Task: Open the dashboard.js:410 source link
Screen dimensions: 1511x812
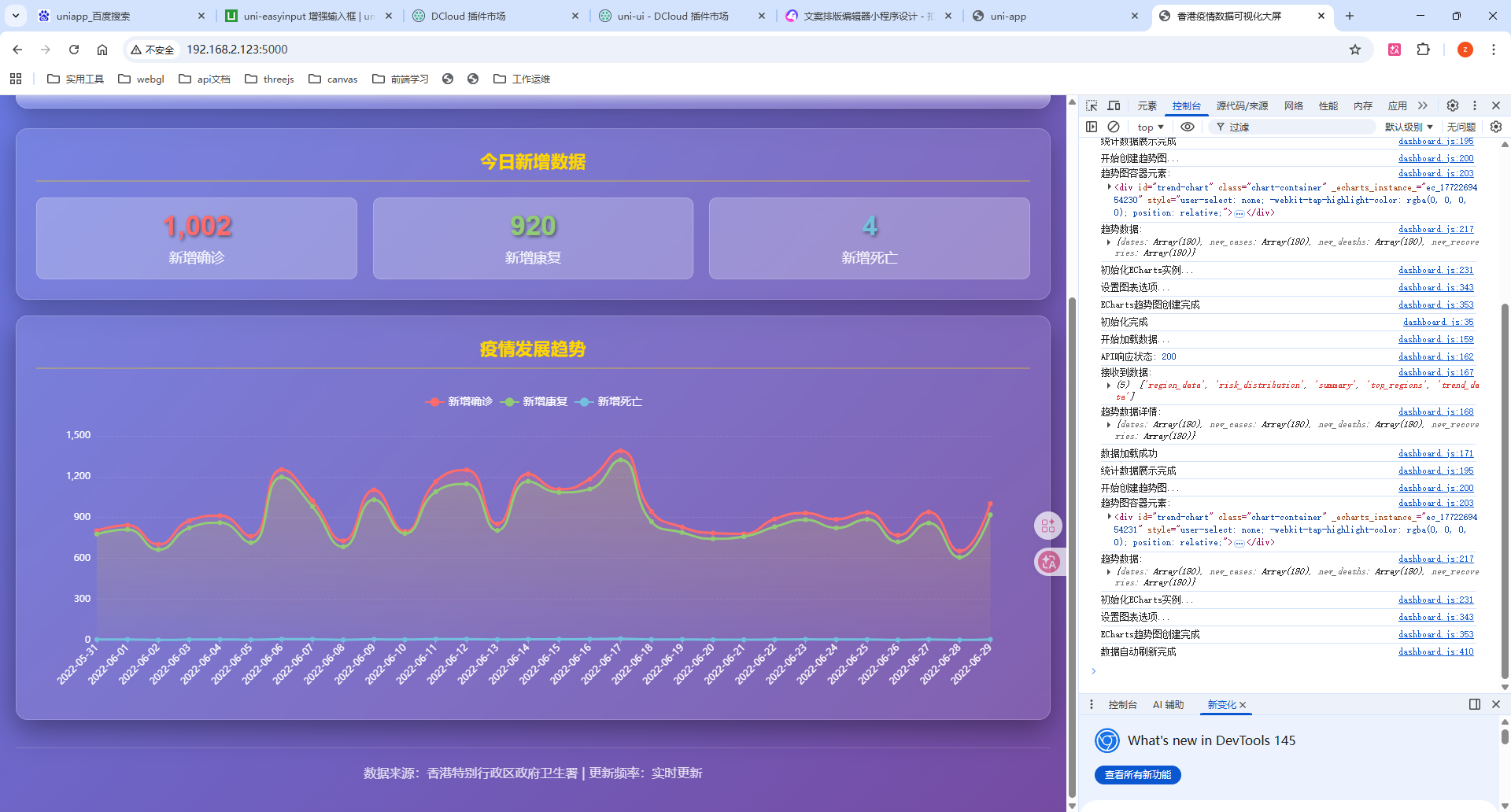Action: pos(1435,651)
